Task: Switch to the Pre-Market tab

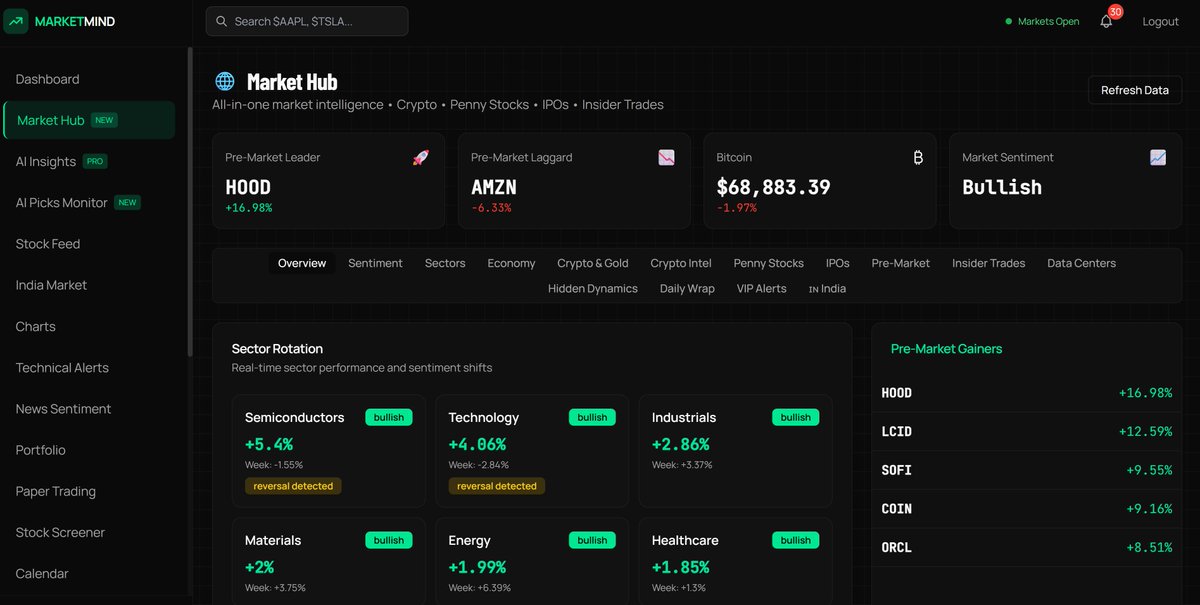Action: (x=900, y=263)
